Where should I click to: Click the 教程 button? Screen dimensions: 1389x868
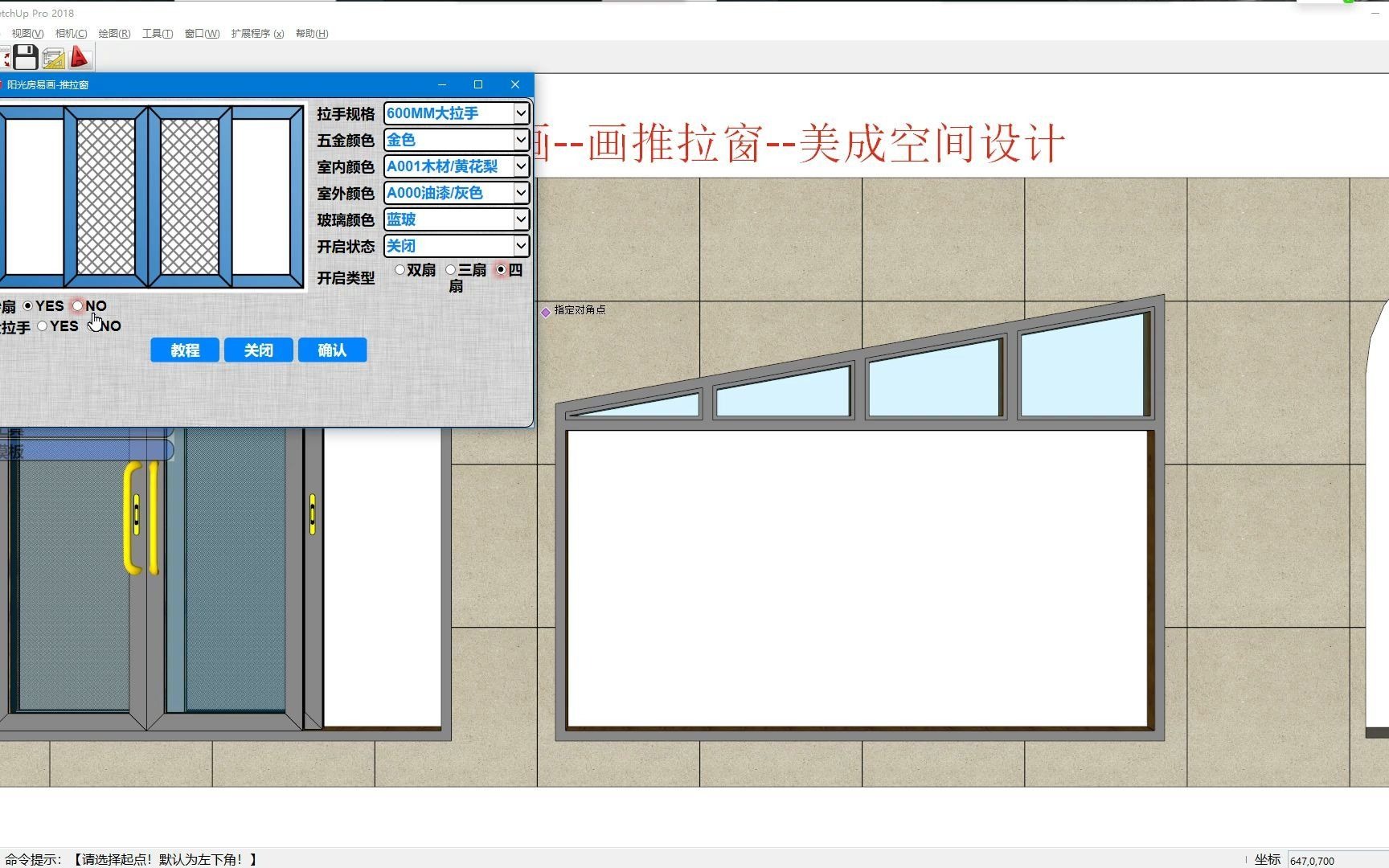(x=184, y=350)
